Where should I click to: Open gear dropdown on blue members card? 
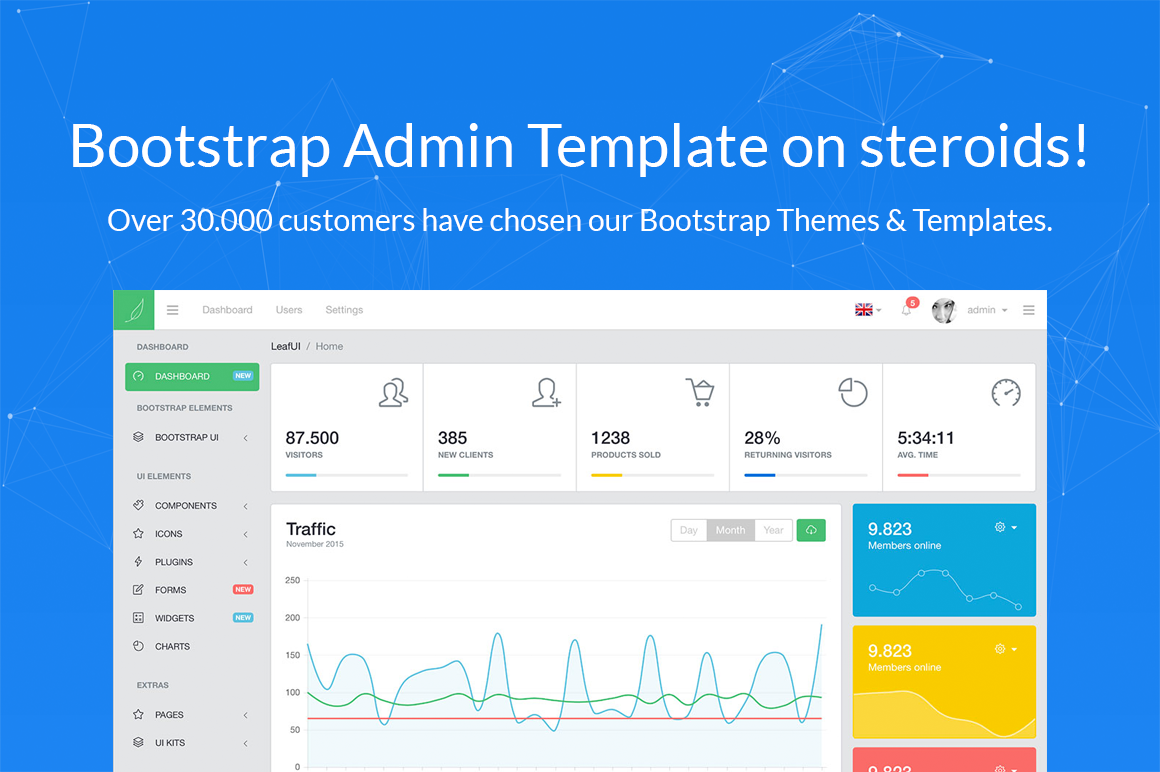coord(1005,527)
